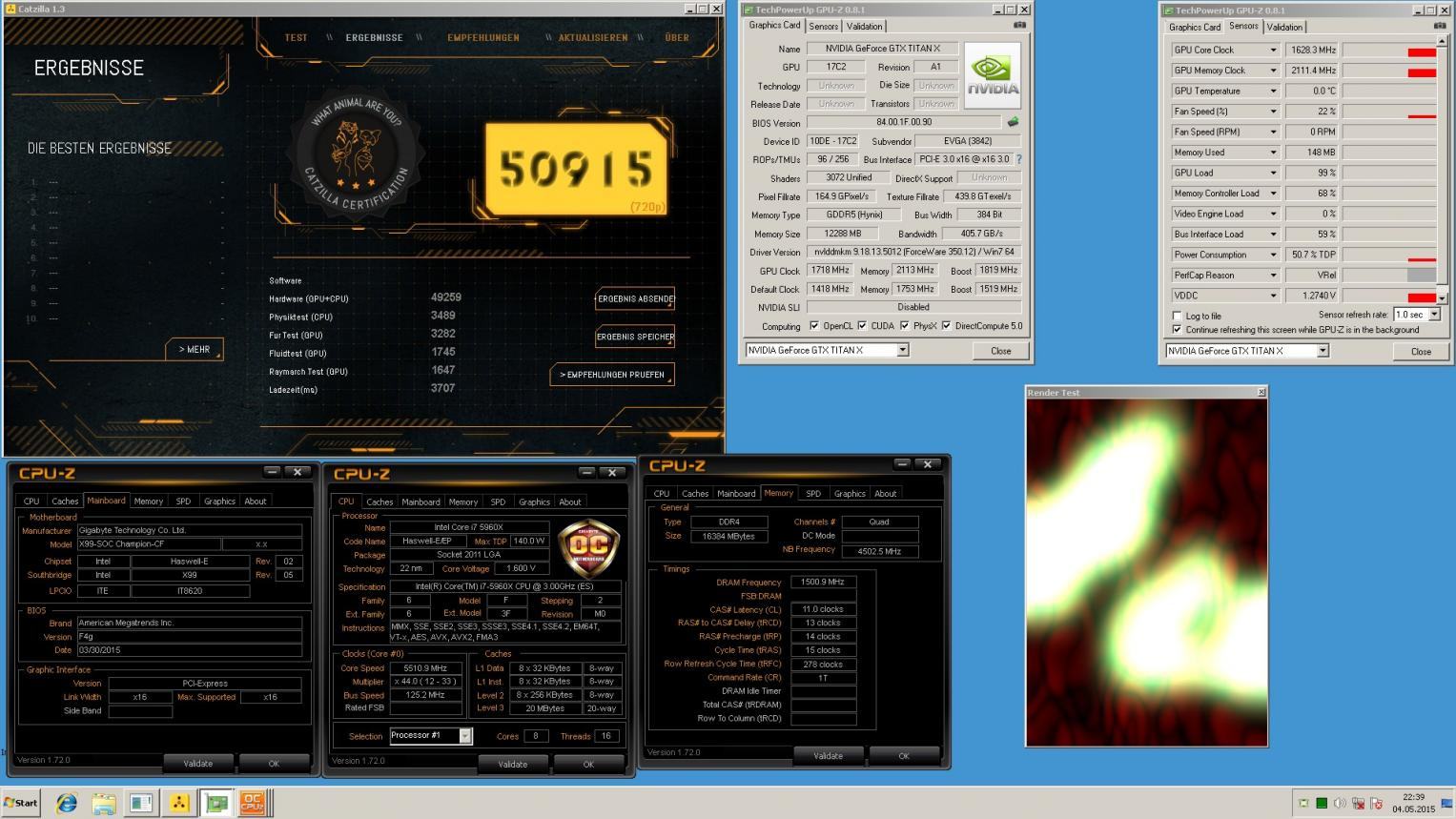This screenshot has width=1456, height=819.
Task: Click ERGEBNIS ABSENDEN button
Action: 635,298
